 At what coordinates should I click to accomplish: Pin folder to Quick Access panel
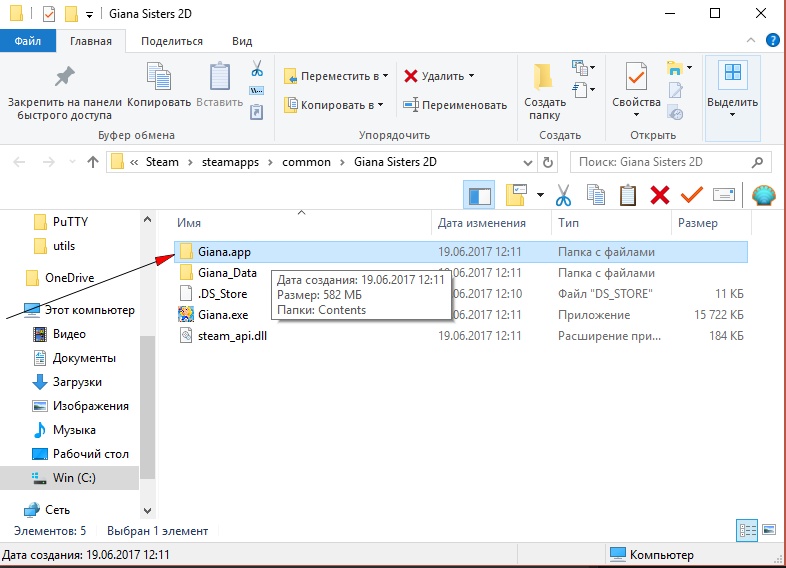click(x=64, y=92)
